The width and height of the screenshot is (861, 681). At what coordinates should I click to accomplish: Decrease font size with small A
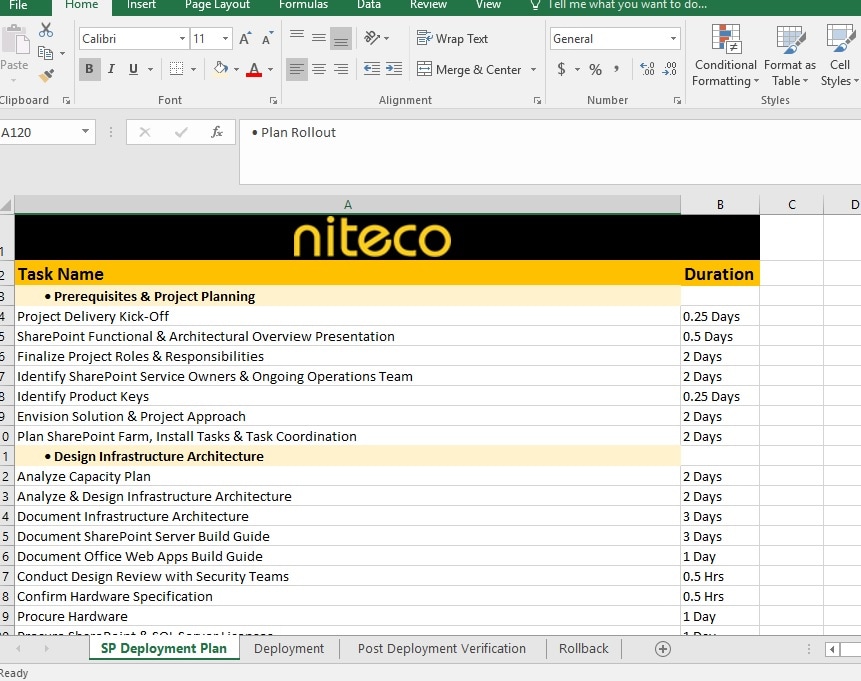tap(267, 38)
